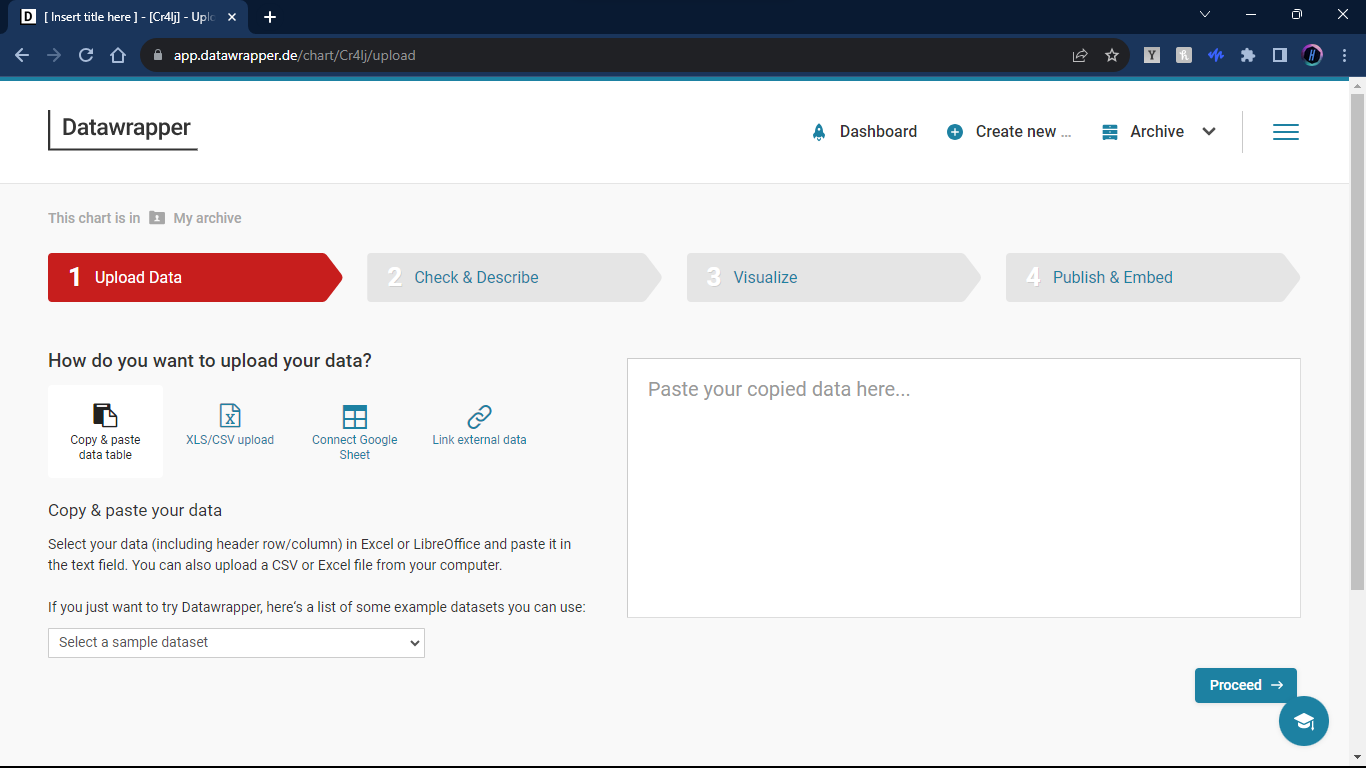Select the Link external data icon
The height and width of the screenshot is (768, 1366).
pyautogui.click(x=479, y=416)
